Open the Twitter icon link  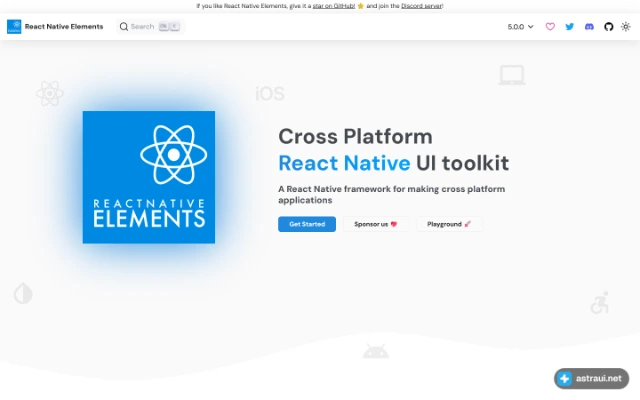point(569,27)
